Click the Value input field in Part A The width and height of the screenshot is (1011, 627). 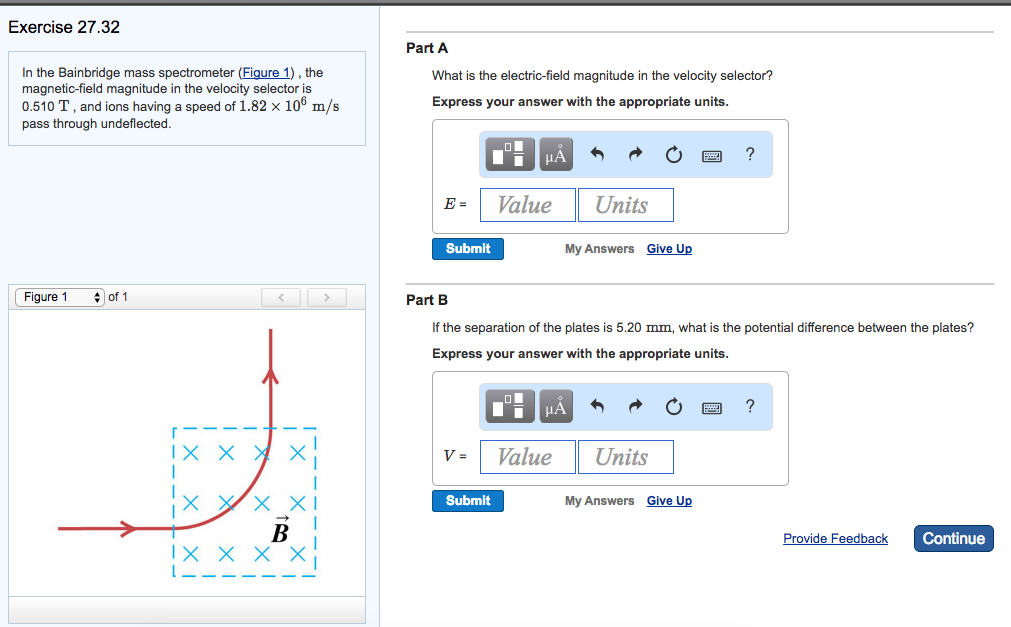[x=527, y=204]
